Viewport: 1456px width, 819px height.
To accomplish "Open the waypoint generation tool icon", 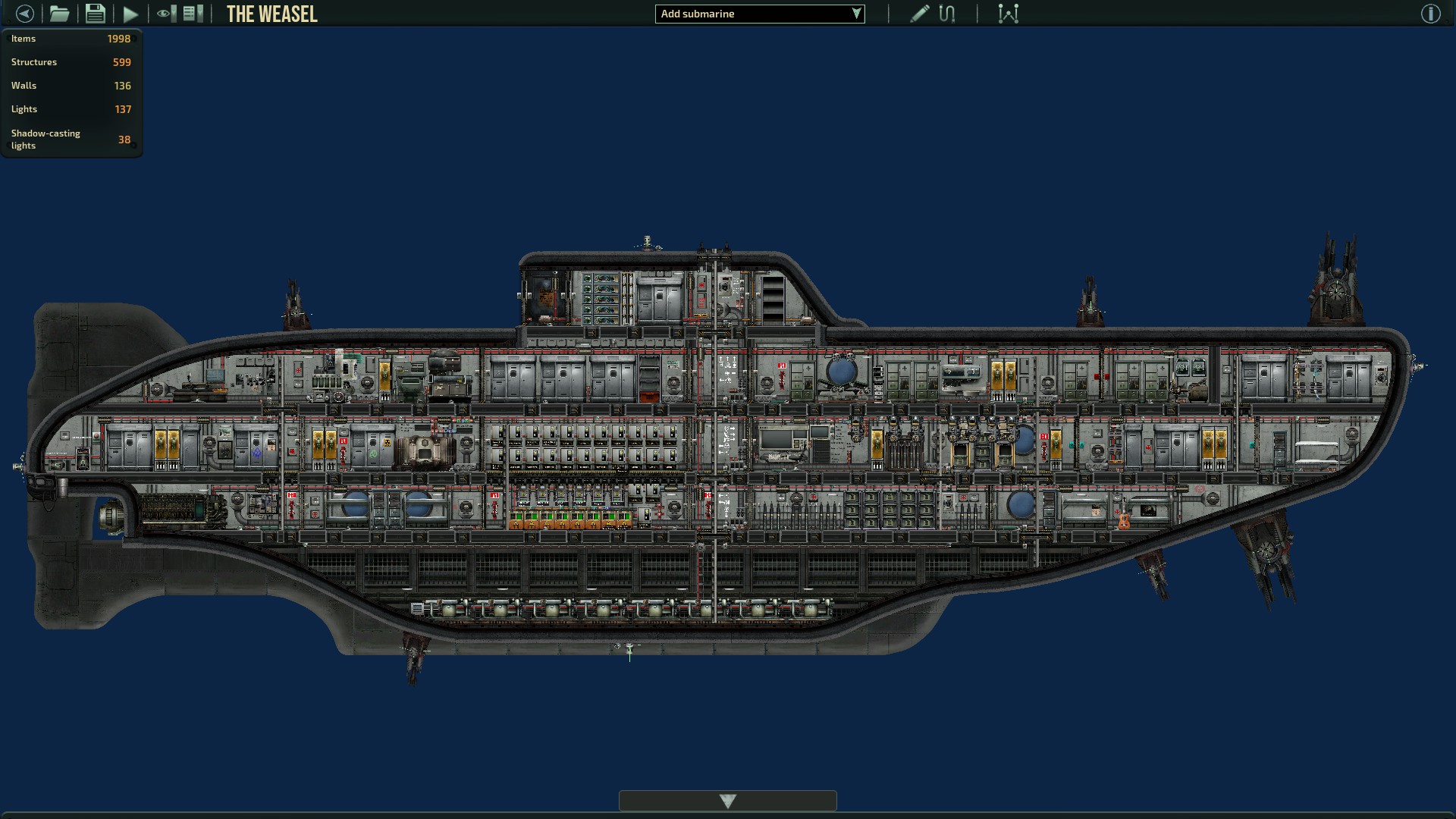I will point(1008,14).
